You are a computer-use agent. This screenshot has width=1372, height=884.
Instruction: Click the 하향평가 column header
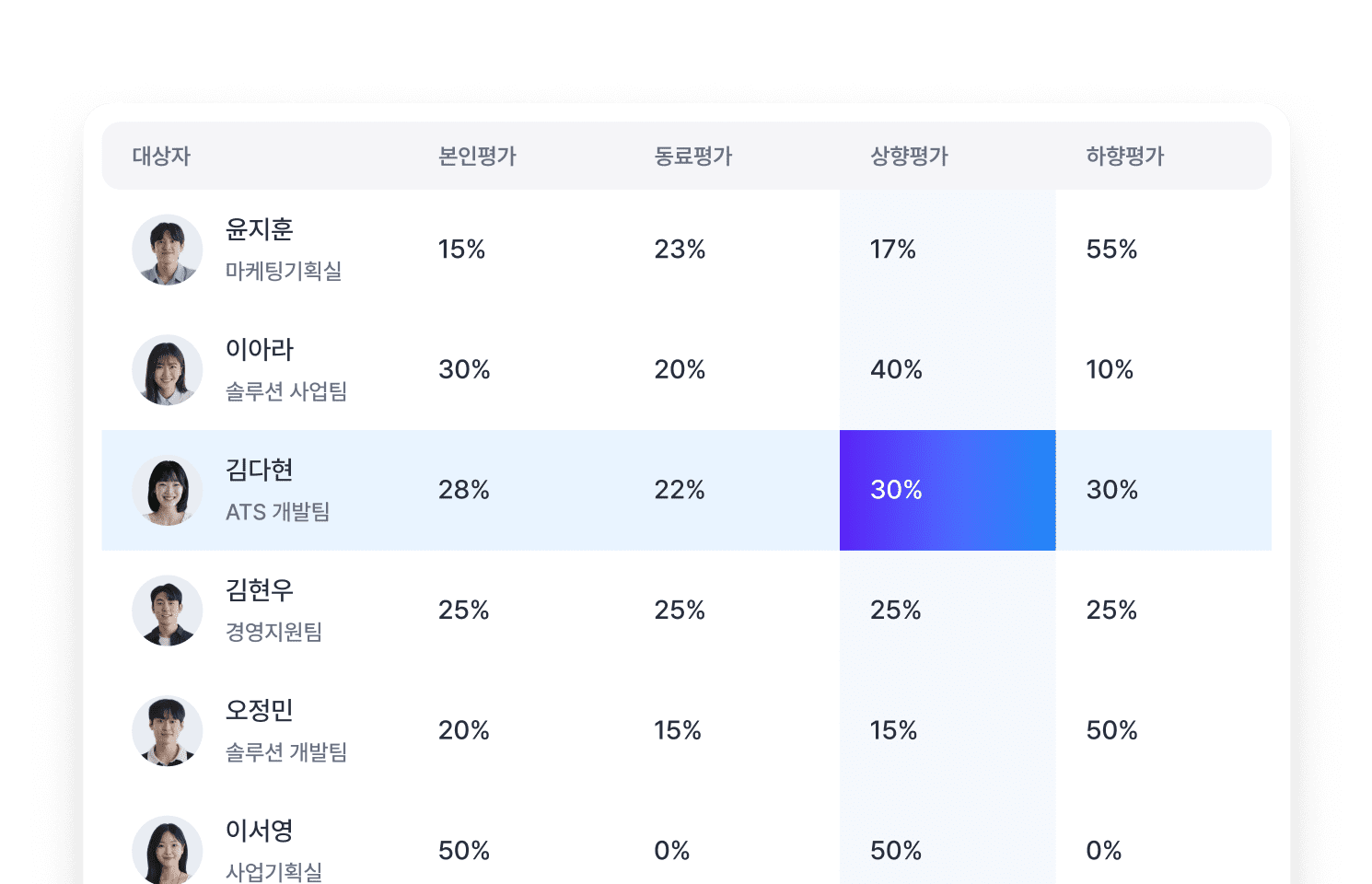[1124, 156]
